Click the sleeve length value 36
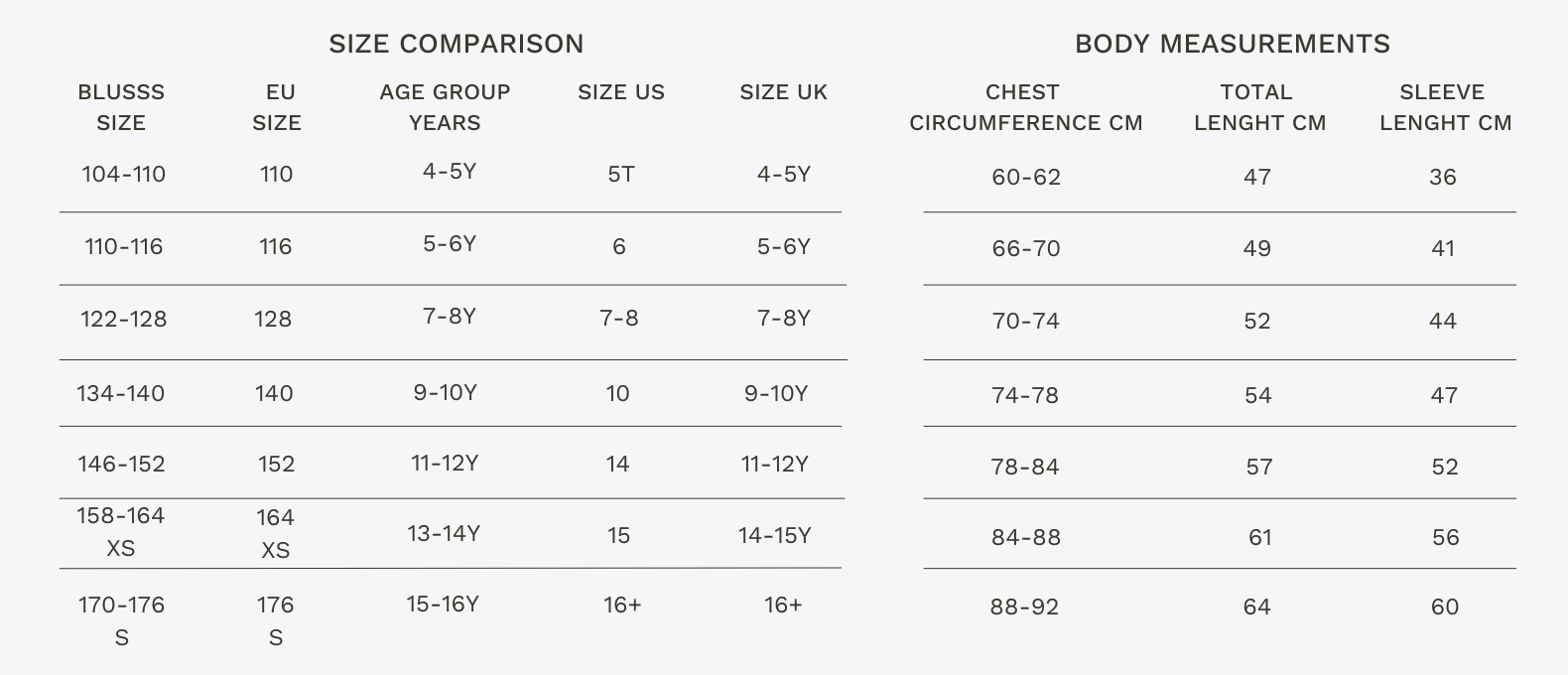Screen dimensions: 1568x675 tap(1442, 178)
